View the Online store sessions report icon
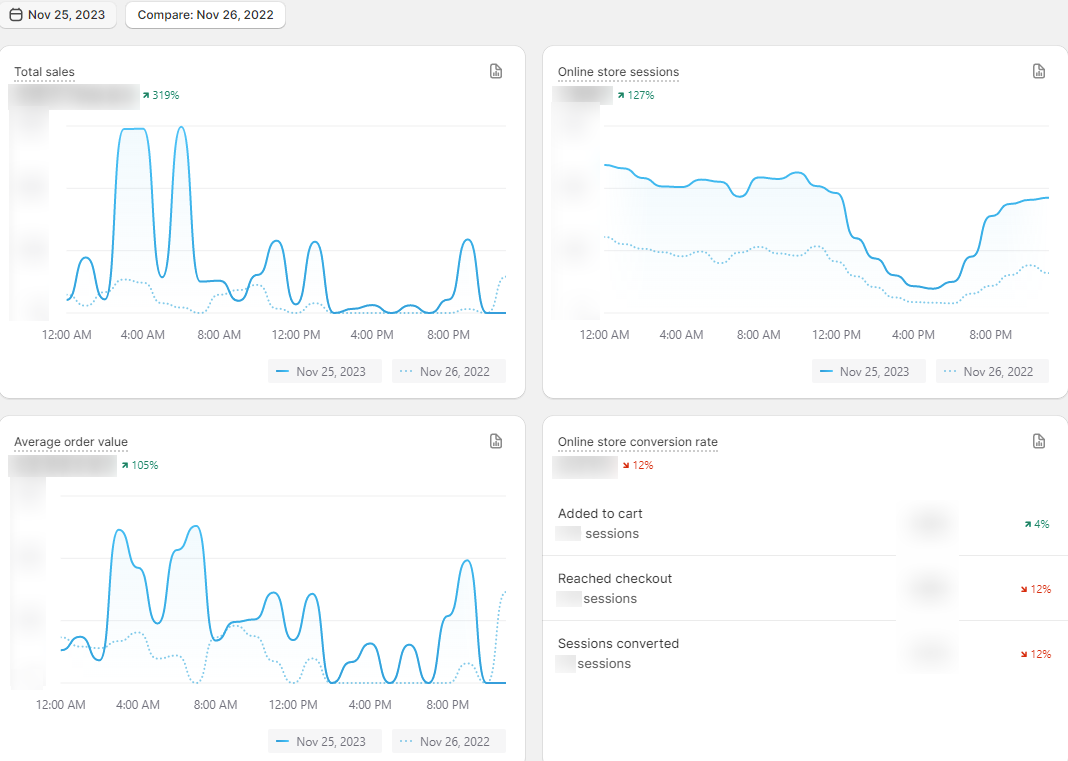The image size is (1068, 761). pyautogui.click(x=1039, y=72)
